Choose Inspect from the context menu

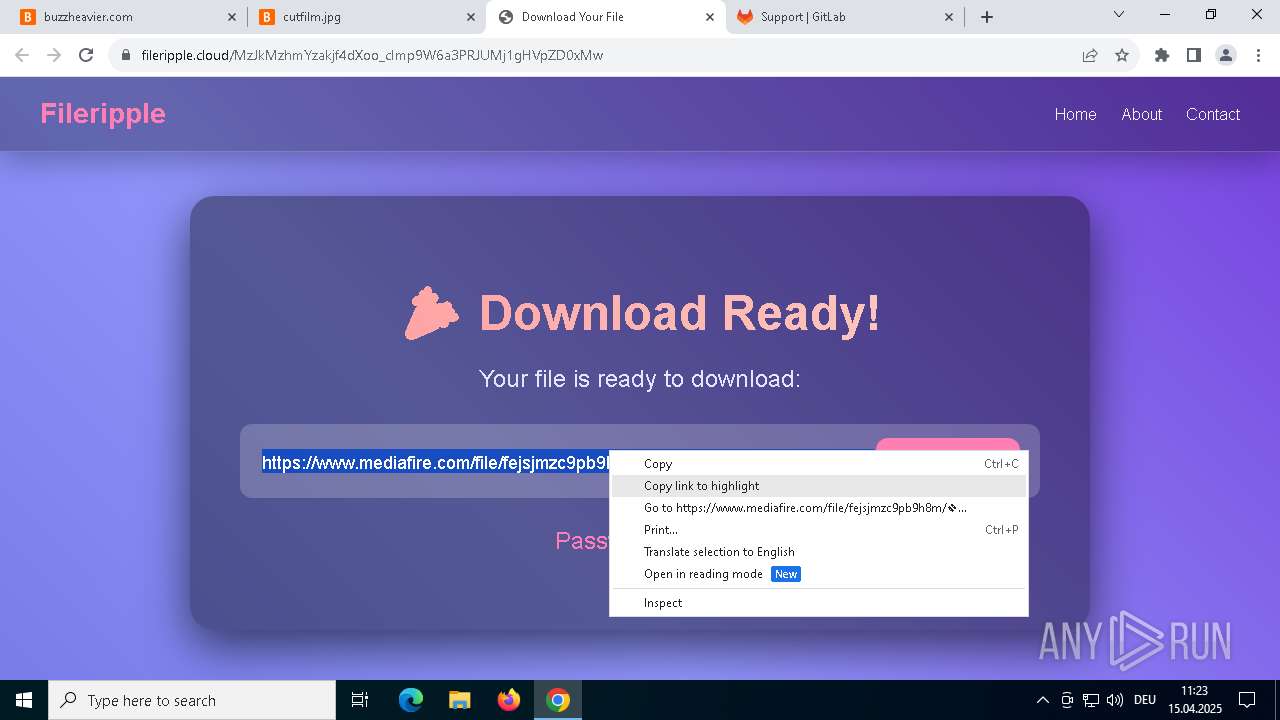[x=819, y=603]
